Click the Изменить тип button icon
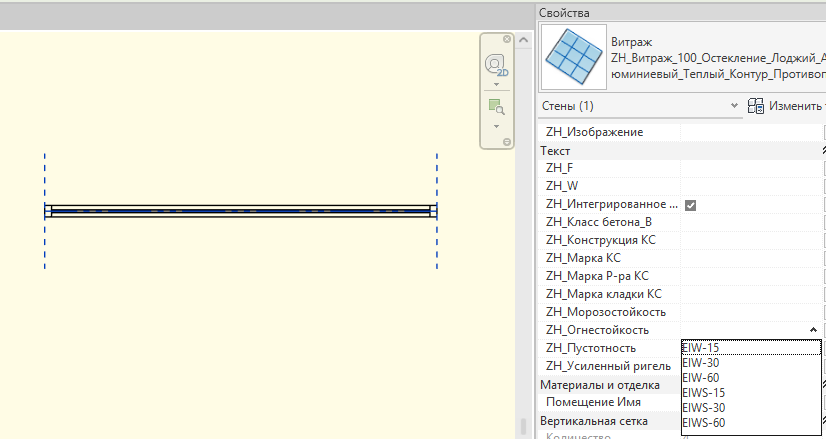This screenshot has width=826, height=439. (756, 106)
